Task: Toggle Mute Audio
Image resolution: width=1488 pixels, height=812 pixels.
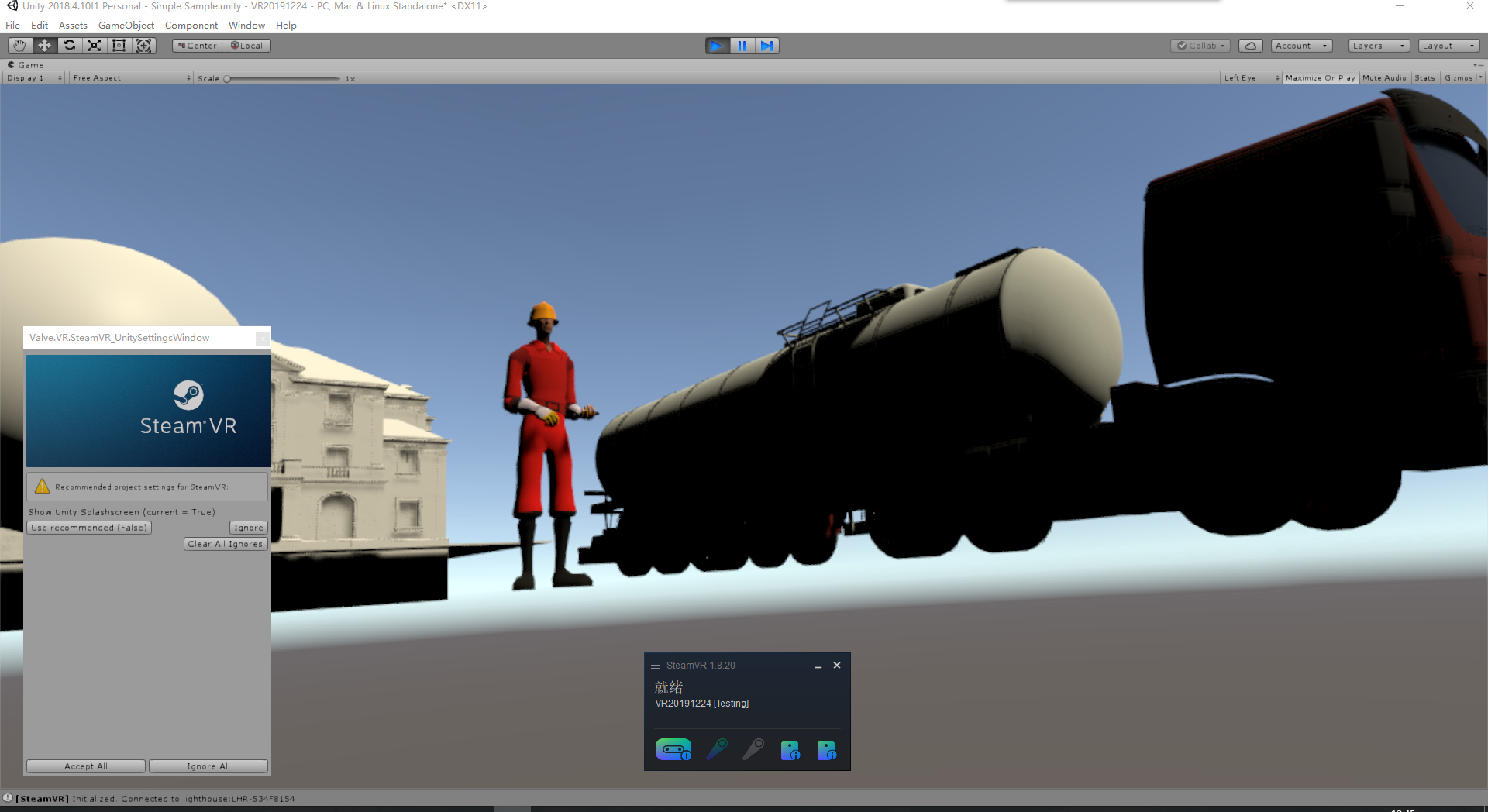Action: (x=1384, y=78)
